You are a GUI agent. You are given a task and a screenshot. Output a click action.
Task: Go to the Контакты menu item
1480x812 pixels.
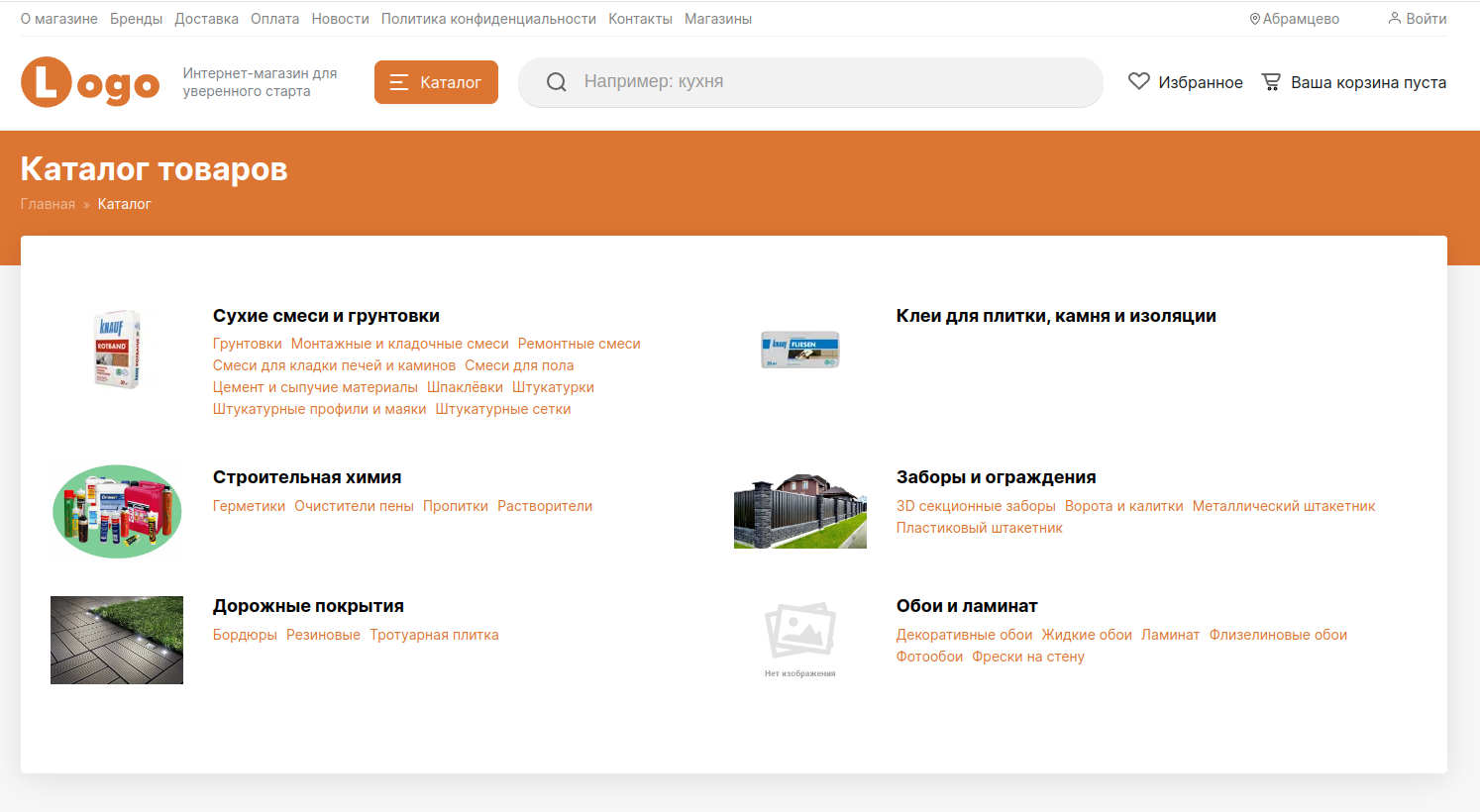point(640,19)
